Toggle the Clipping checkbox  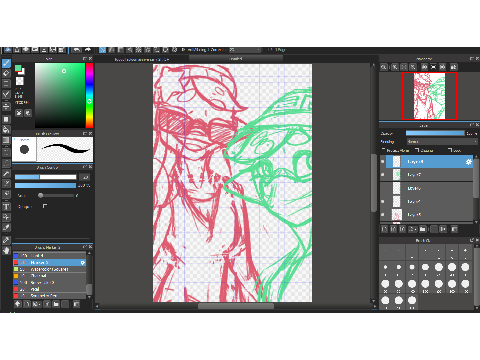pos(417,150)
